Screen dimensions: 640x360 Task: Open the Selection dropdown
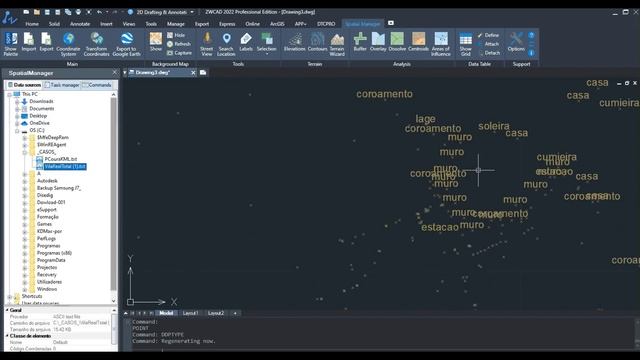point(267,44)
